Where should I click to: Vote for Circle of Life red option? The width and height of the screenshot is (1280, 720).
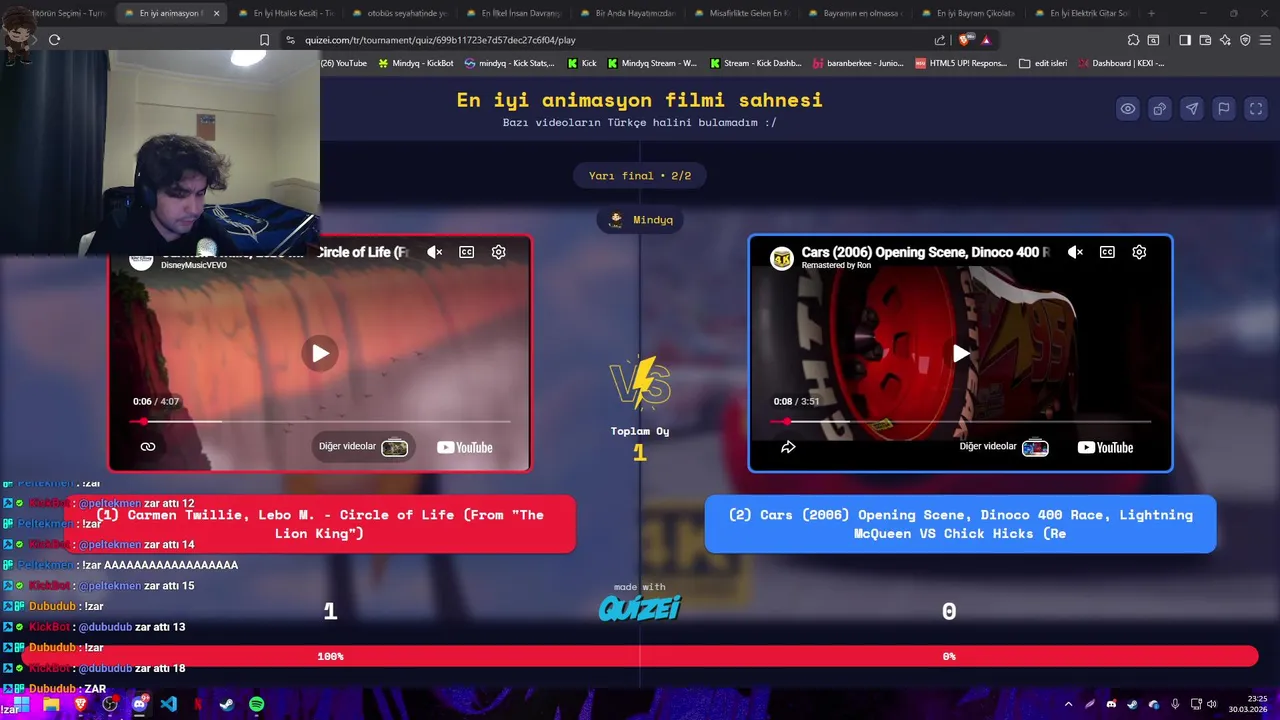click(320, 524)
